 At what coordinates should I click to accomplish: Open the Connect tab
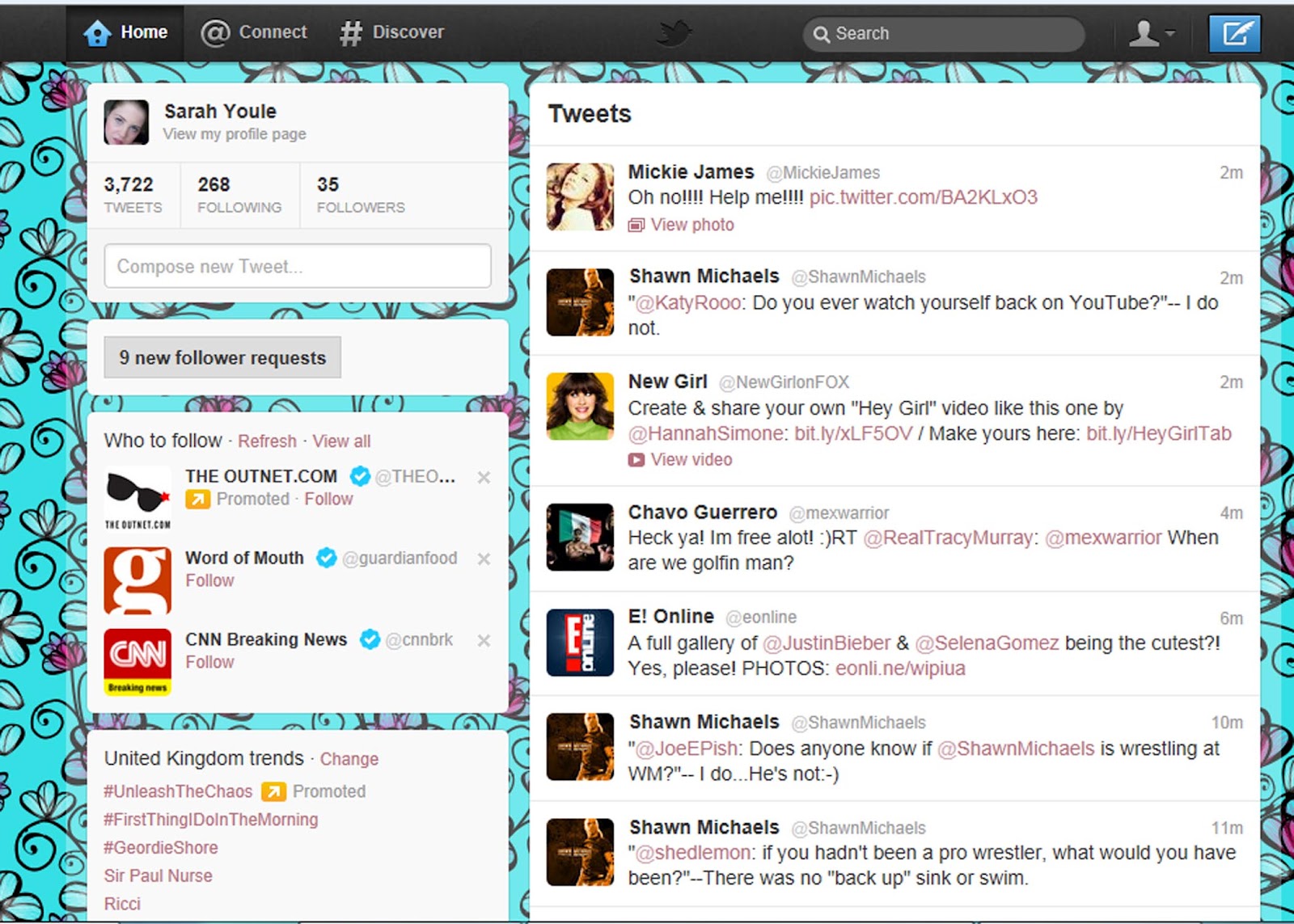(254, 32)
